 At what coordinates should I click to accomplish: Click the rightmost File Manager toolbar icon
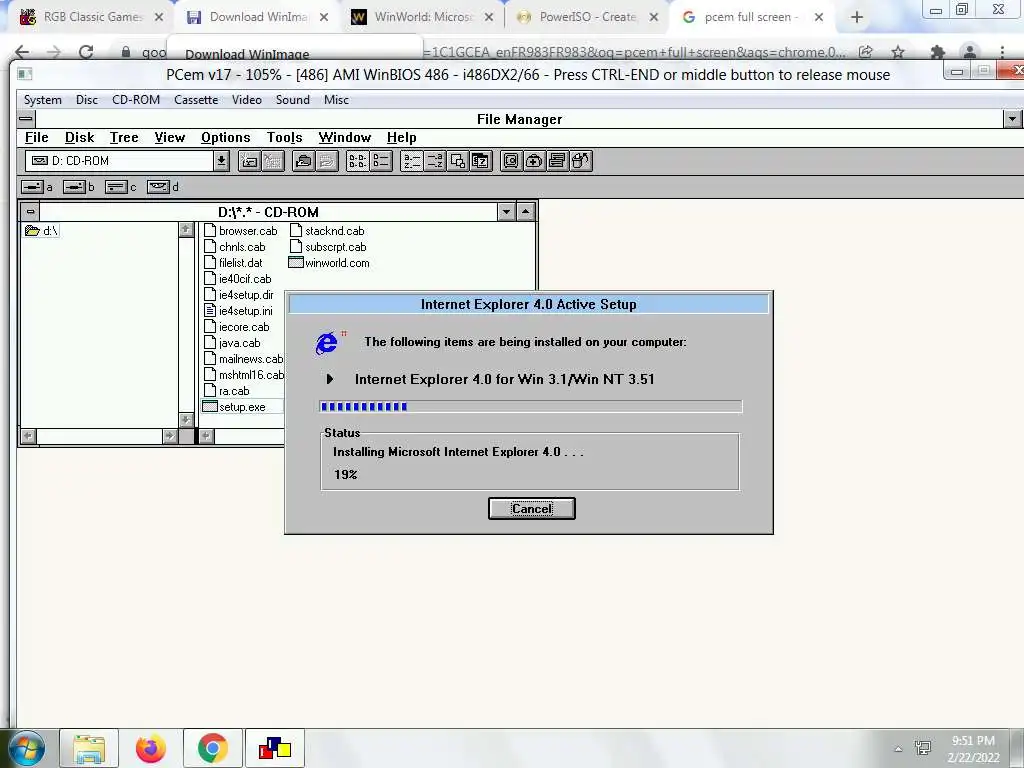581,161
